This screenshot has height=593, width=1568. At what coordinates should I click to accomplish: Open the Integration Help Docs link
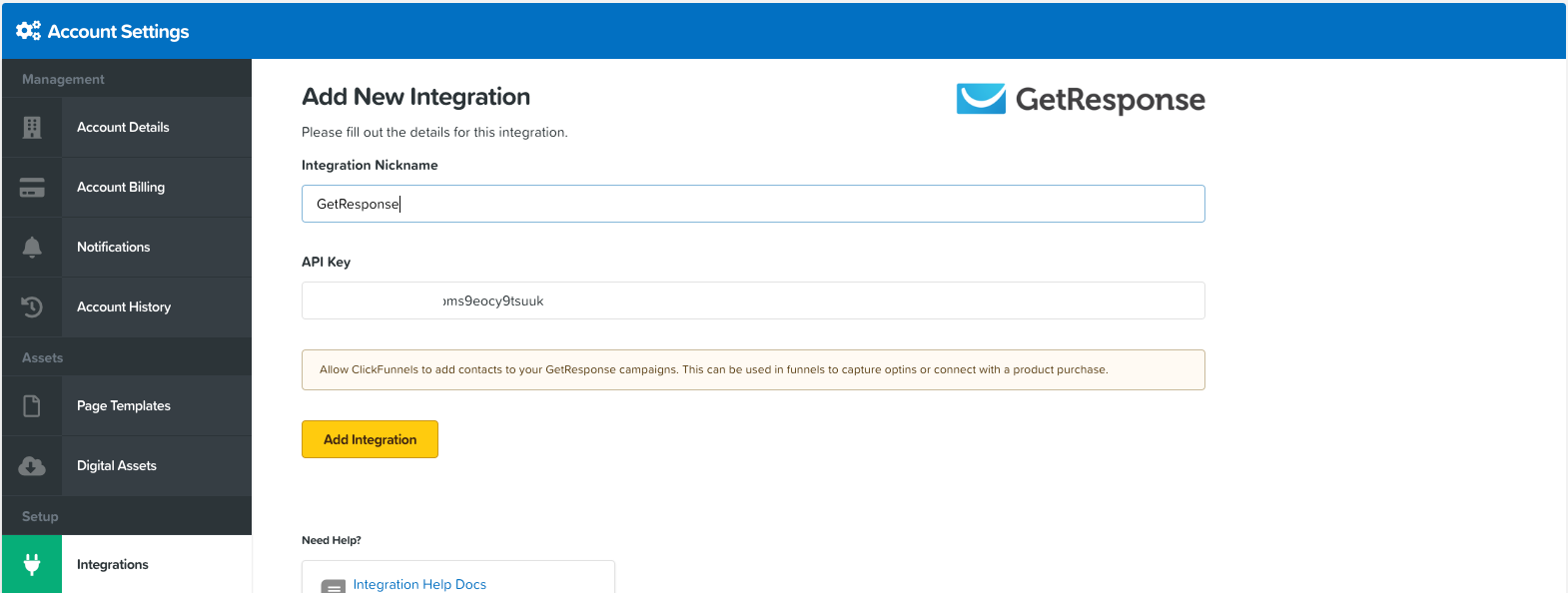coord(419,584)
